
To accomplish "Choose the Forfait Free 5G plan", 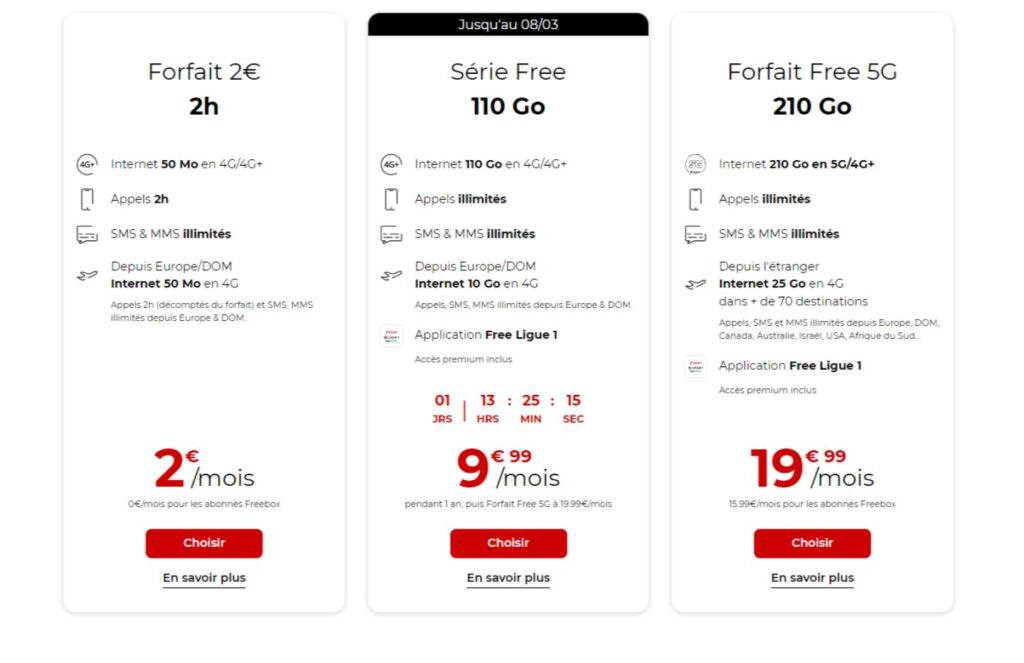I will coord(812,543).
